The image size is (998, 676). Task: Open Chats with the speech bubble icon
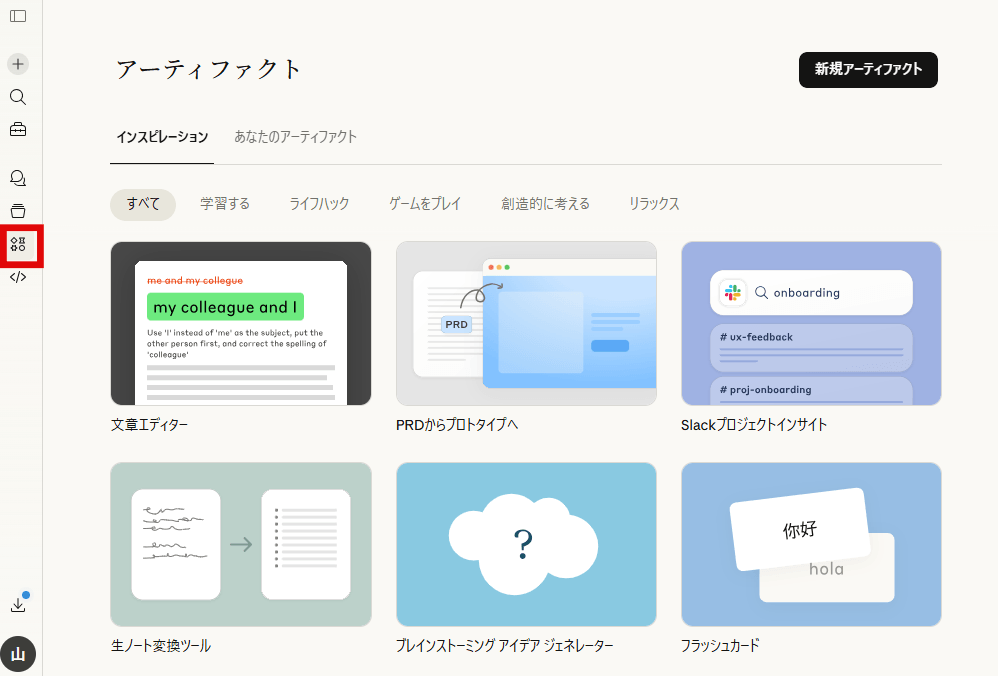point(16,177)
